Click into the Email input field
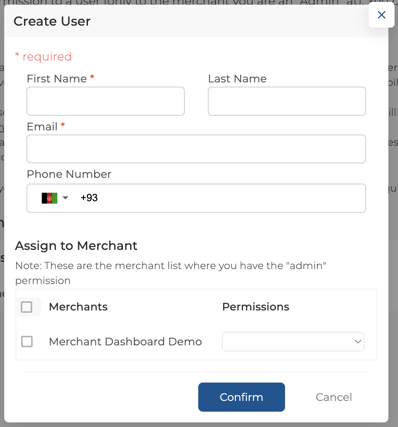 pyautogui.click(x=196, y=149)
